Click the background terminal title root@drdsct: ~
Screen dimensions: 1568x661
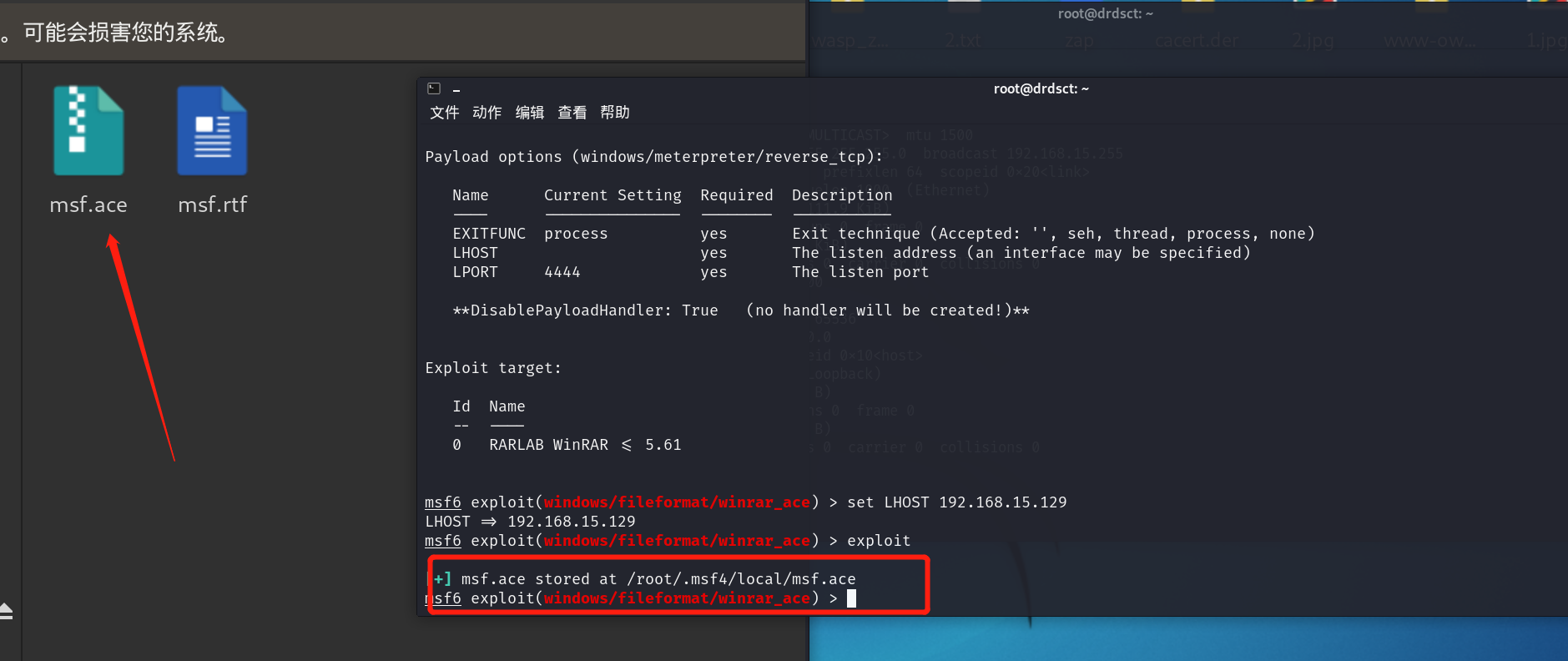(x=1105, y=13)
